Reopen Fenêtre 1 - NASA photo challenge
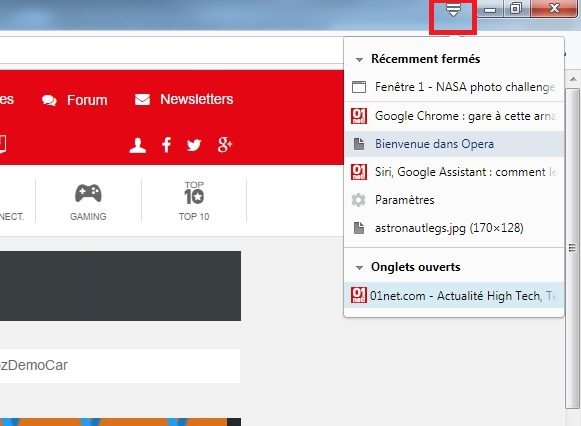 [x=454, y=87]
